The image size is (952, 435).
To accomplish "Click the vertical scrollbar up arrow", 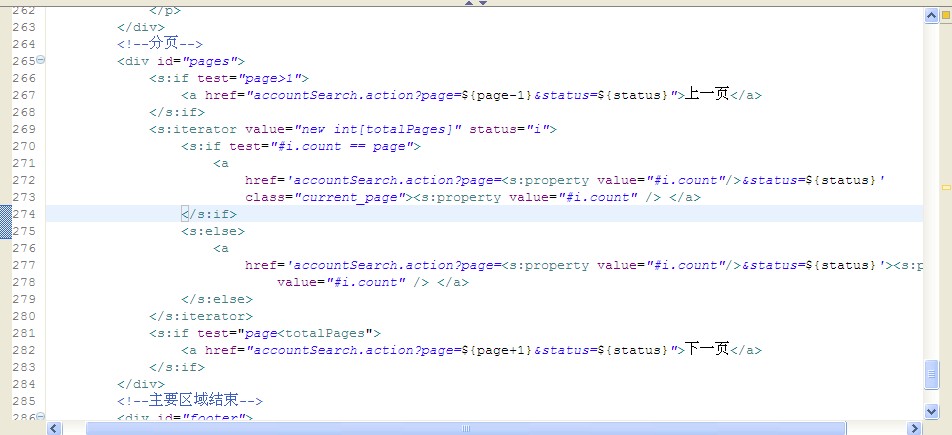I will click(x=932, y=16).
